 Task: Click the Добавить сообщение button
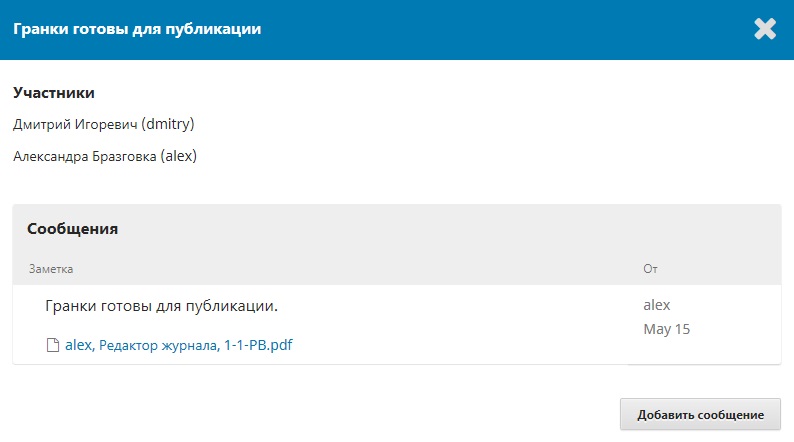pos(700,414)
